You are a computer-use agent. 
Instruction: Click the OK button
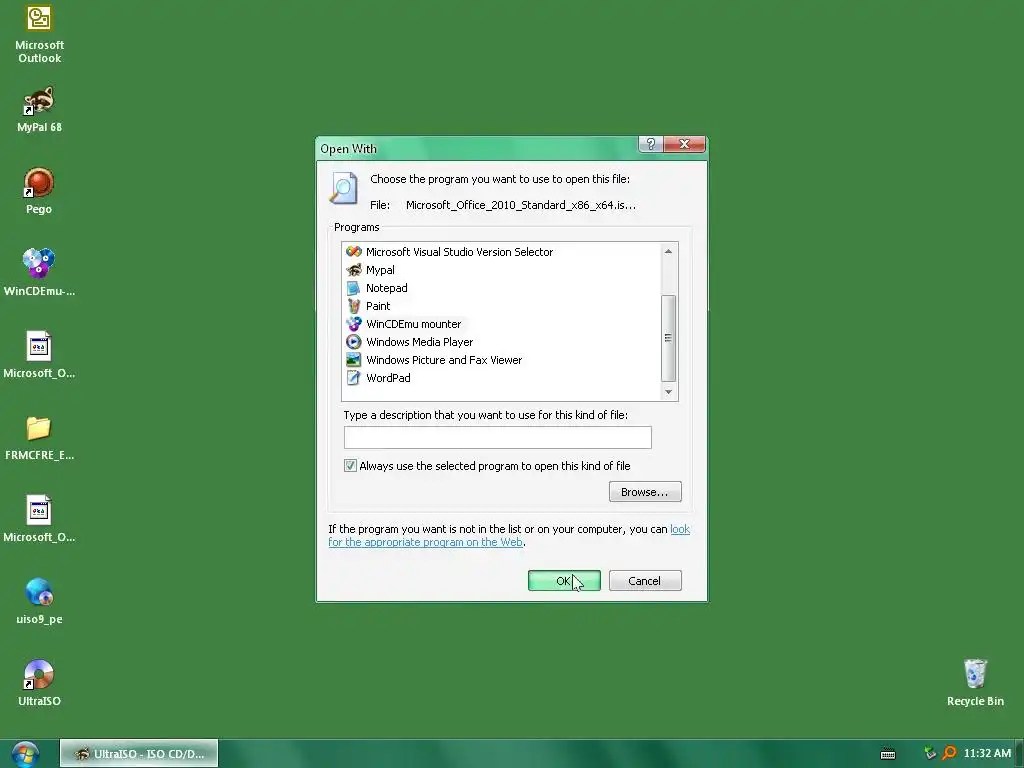coord(564,581)
